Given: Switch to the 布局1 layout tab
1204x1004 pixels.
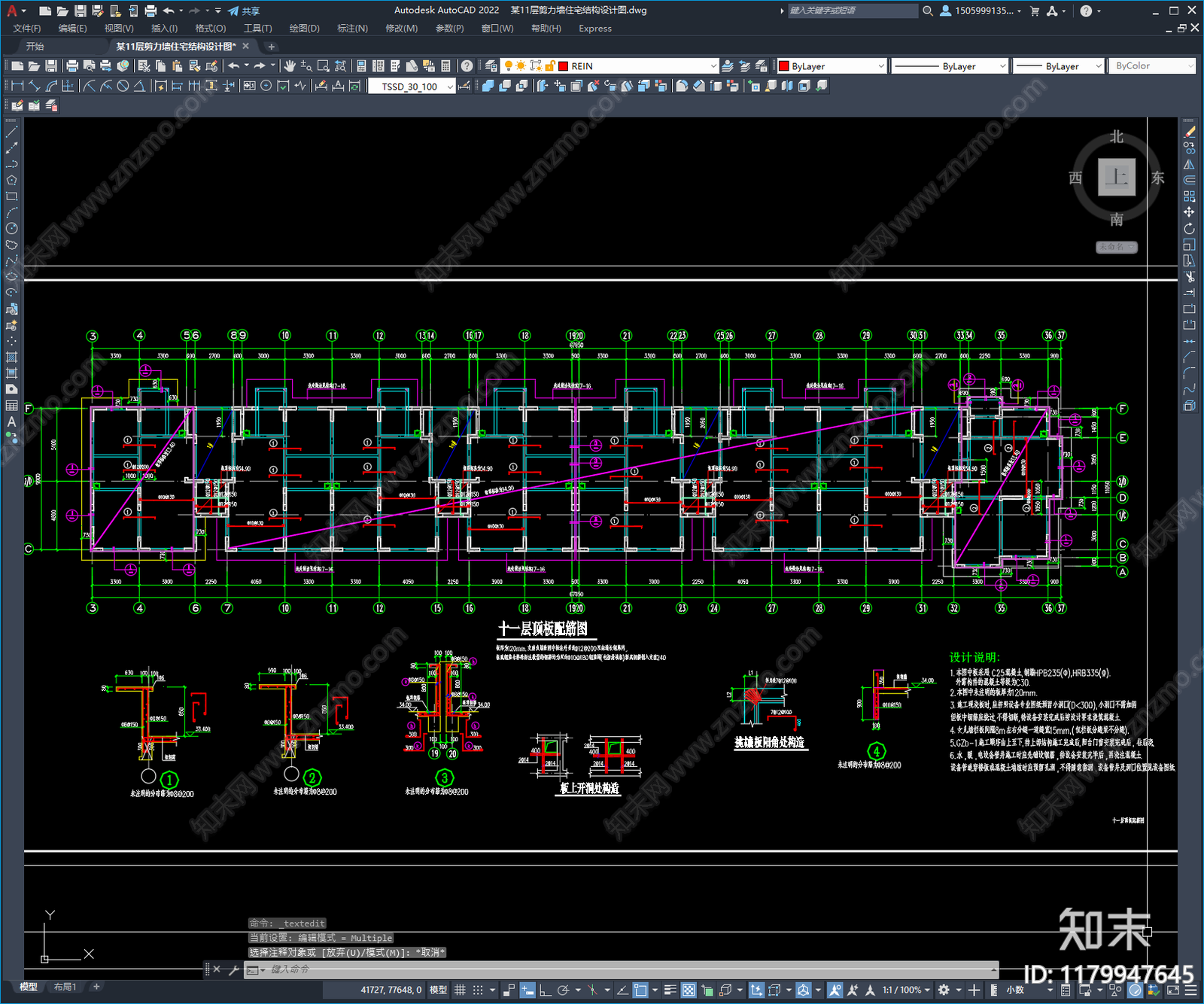Looking at the screenshot, I should click(65, 987).
